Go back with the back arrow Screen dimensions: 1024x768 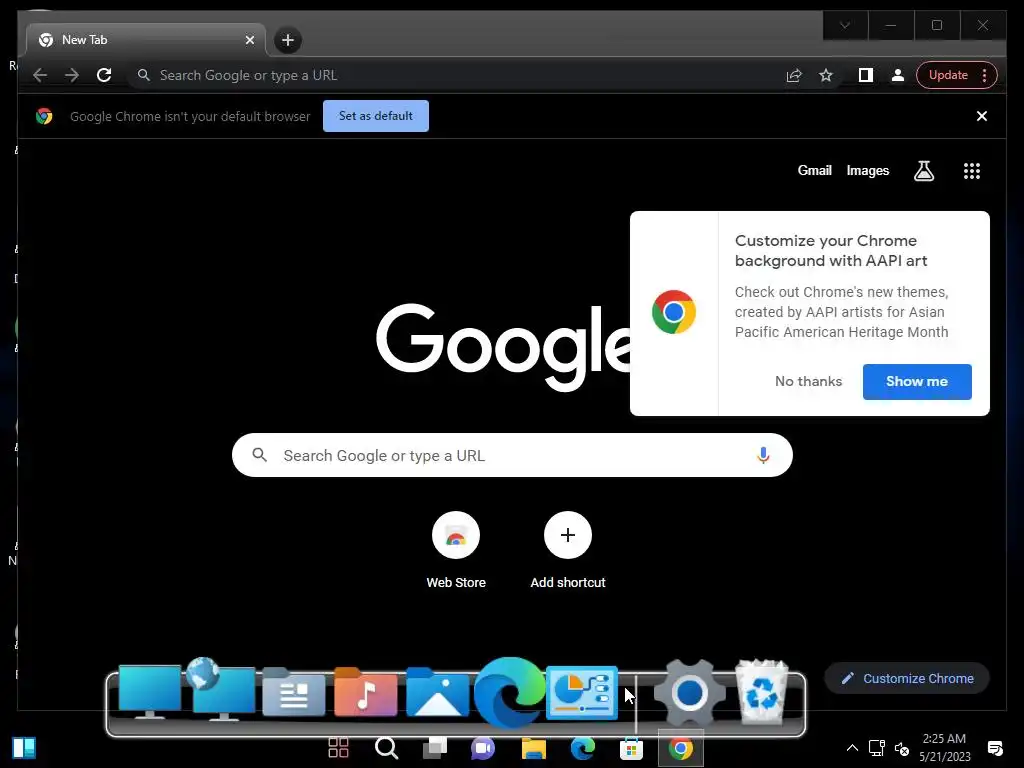[40, 75]
